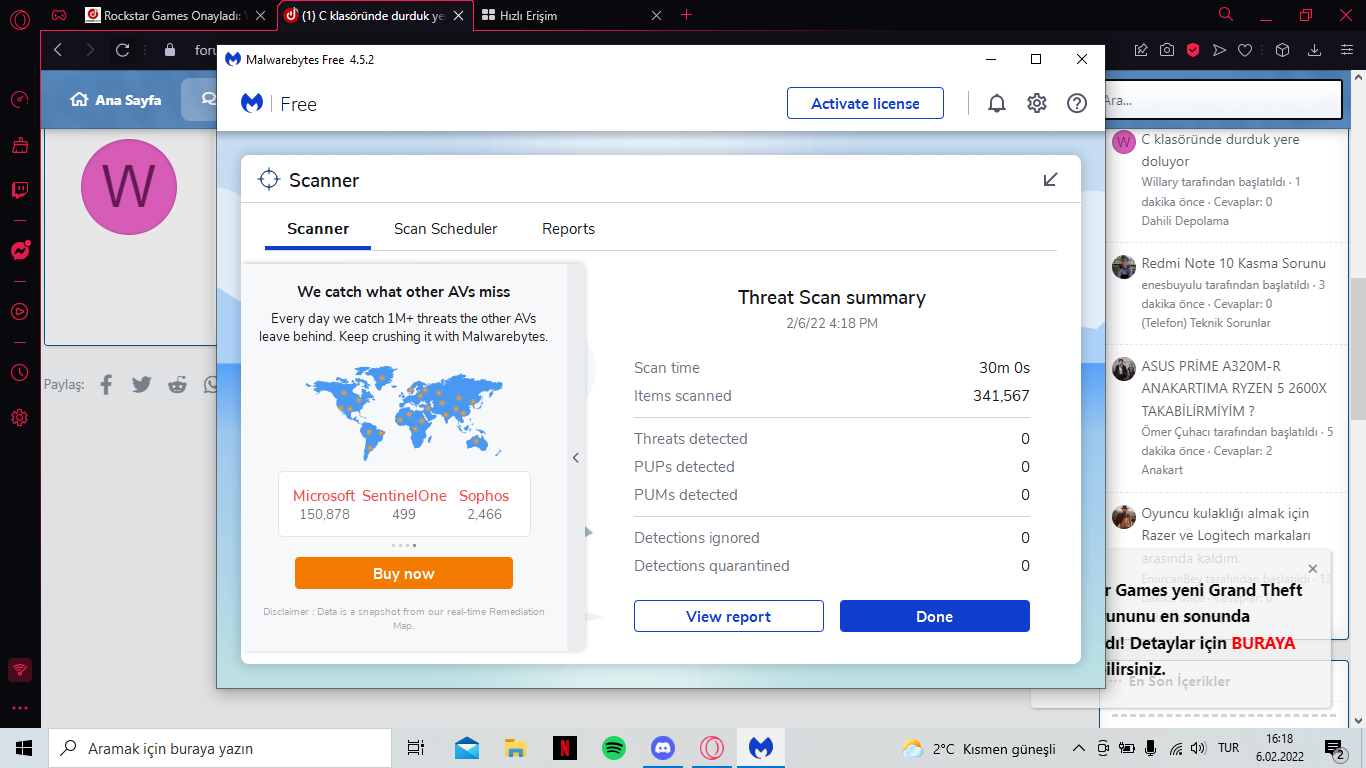
Task: Open a new browser tab
Action: coord(686,15)
